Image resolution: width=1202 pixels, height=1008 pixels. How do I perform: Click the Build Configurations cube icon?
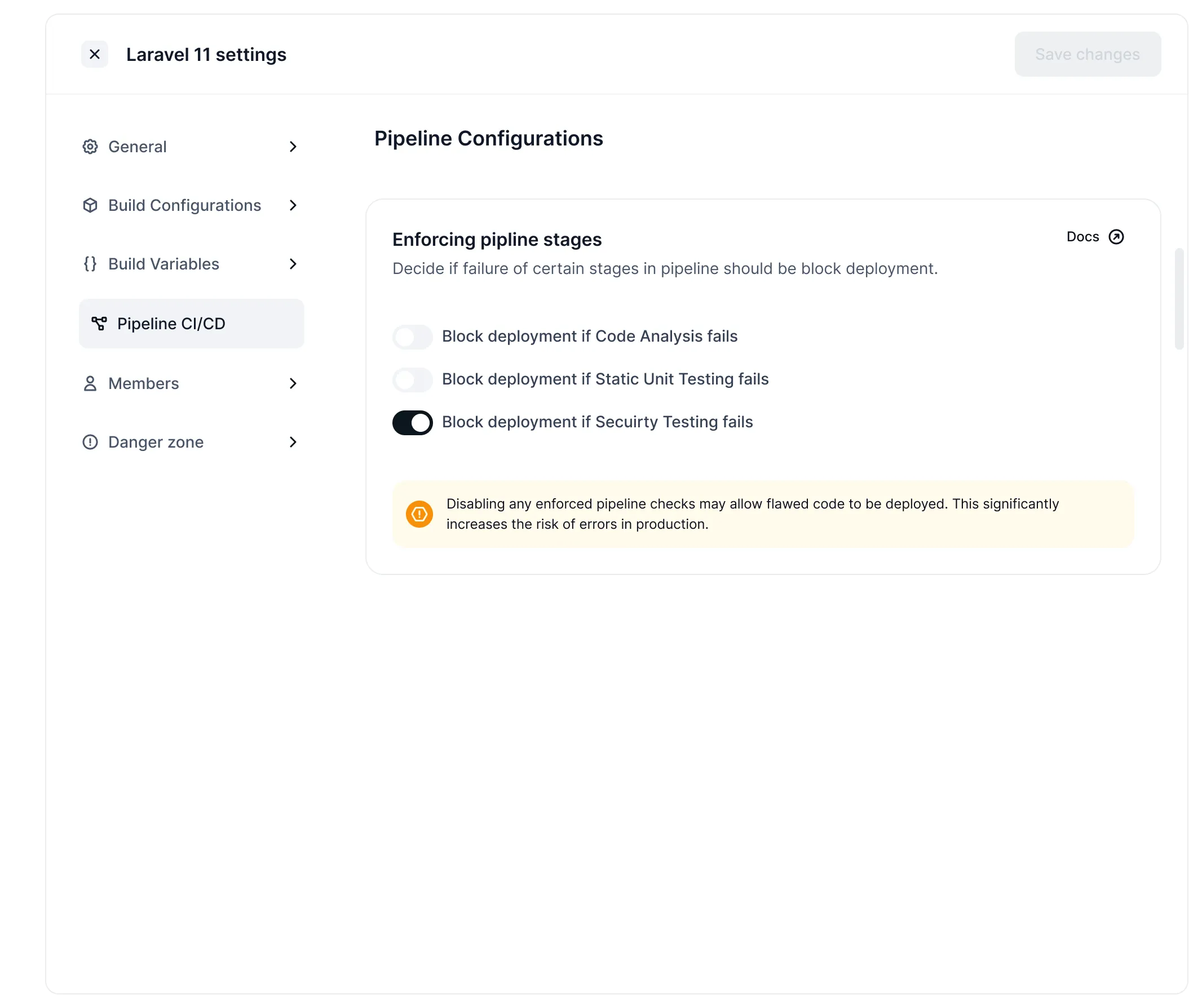click(x=90, y=206)
